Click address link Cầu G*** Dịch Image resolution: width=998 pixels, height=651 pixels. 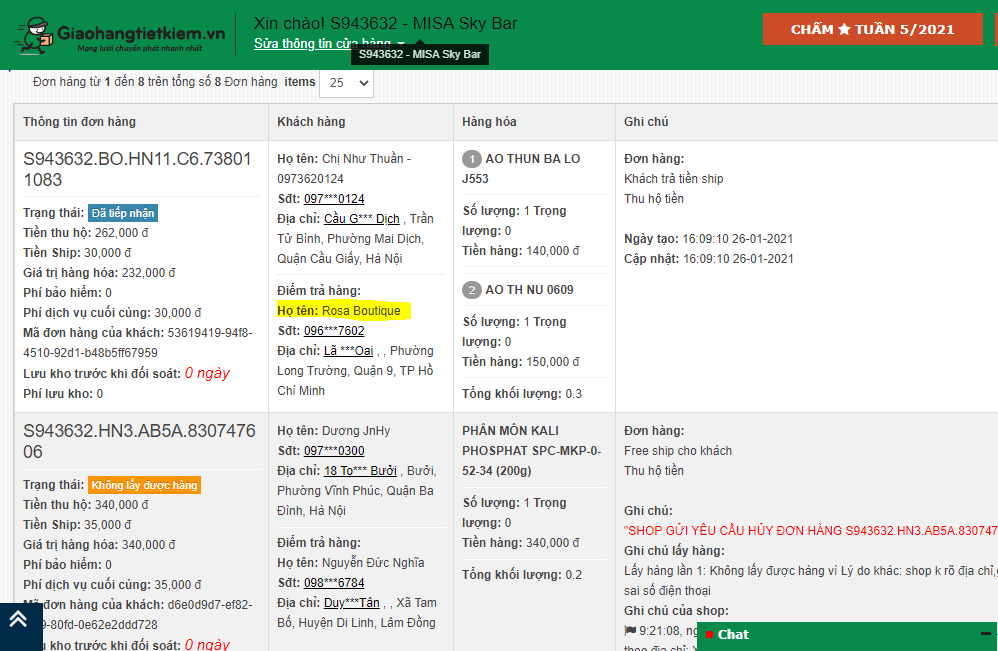362,219
